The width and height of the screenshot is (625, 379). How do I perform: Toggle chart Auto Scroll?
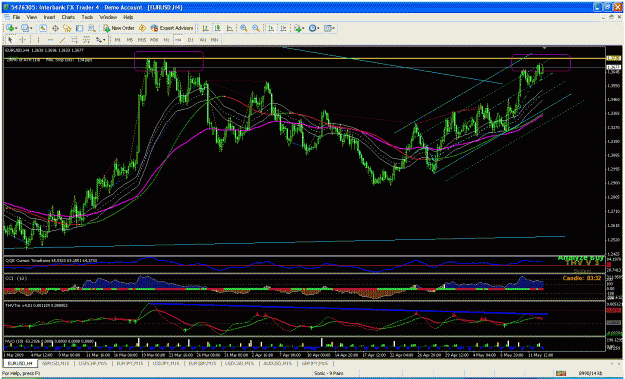271,28
